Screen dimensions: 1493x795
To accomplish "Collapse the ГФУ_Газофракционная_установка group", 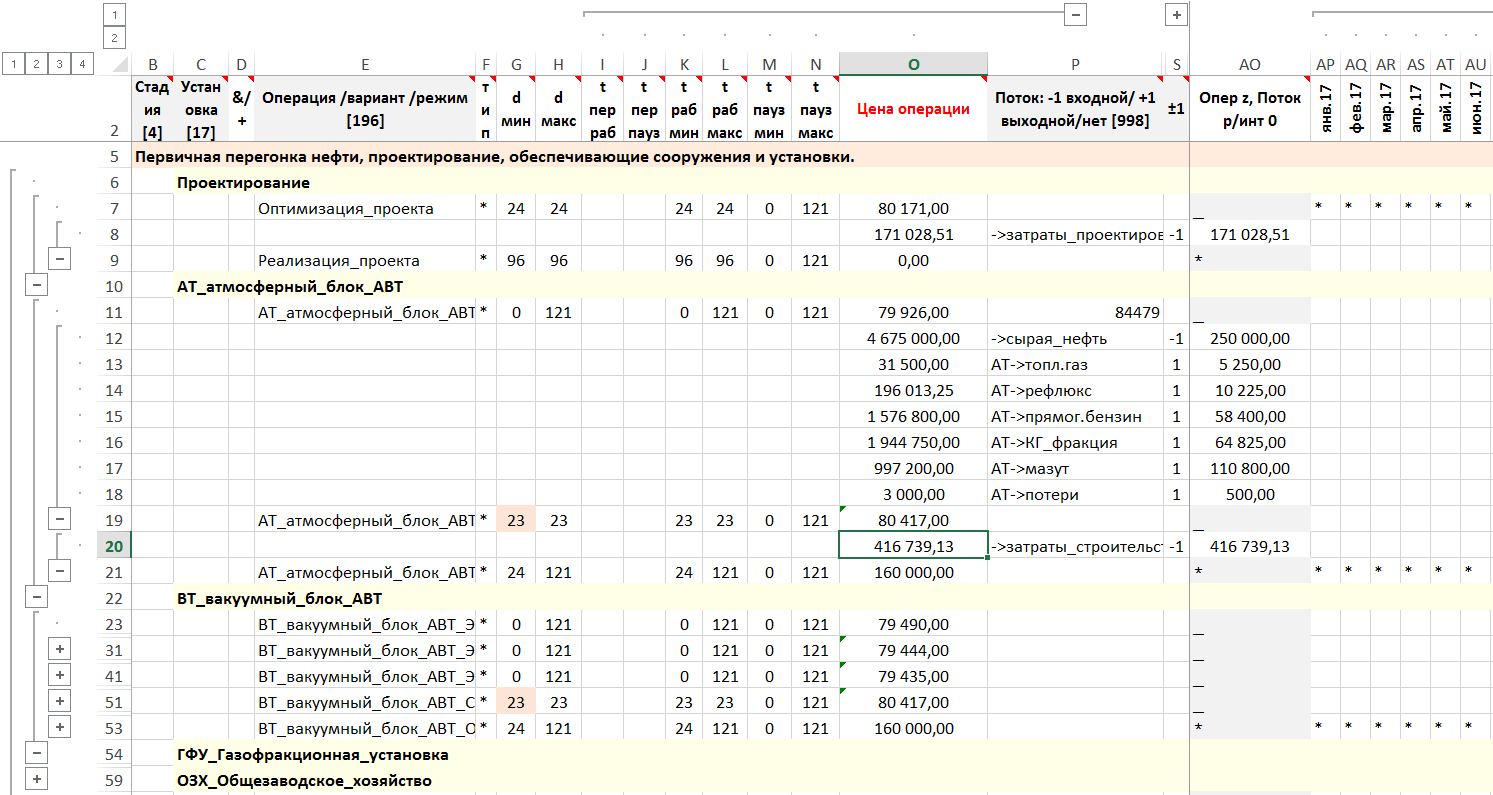I will 37,753.
